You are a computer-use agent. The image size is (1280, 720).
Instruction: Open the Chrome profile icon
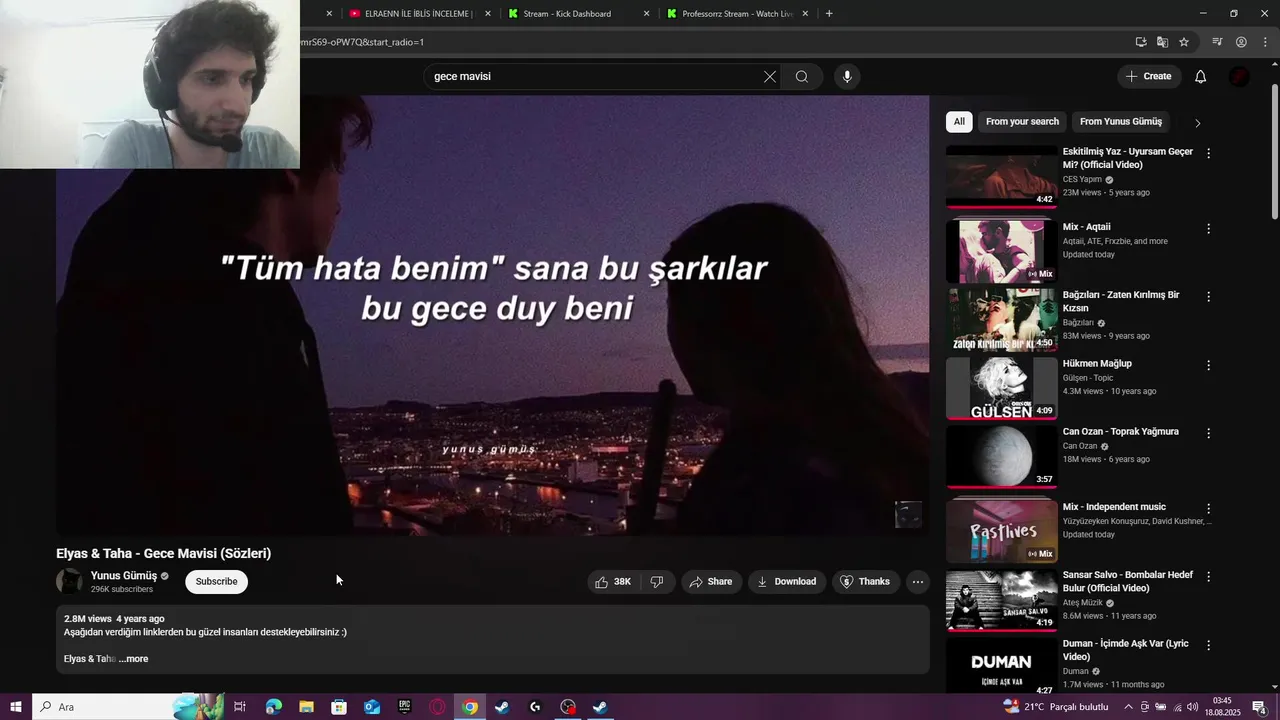pyautogui.click(x=1241, y=42)
